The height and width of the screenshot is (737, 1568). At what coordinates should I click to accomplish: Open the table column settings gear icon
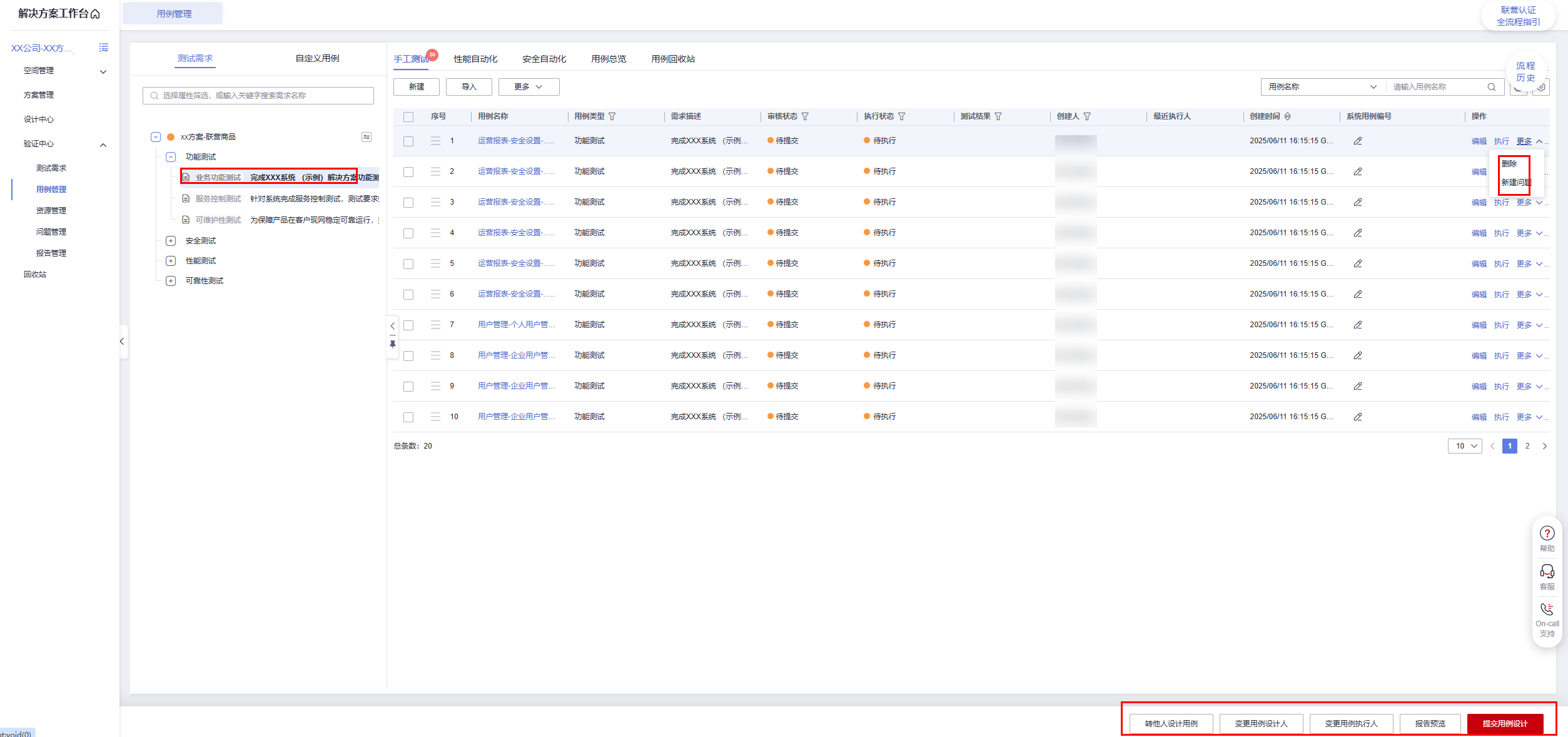[x=1542, y=87]
